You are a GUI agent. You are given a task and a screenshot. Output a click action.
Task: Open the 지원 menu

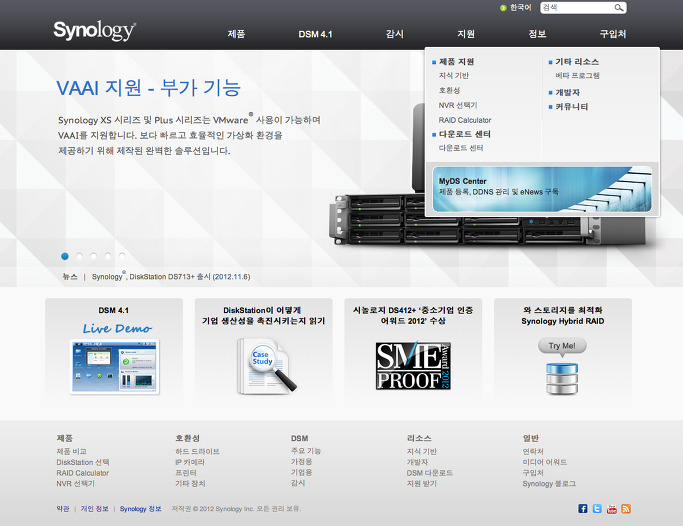[466, 34]
